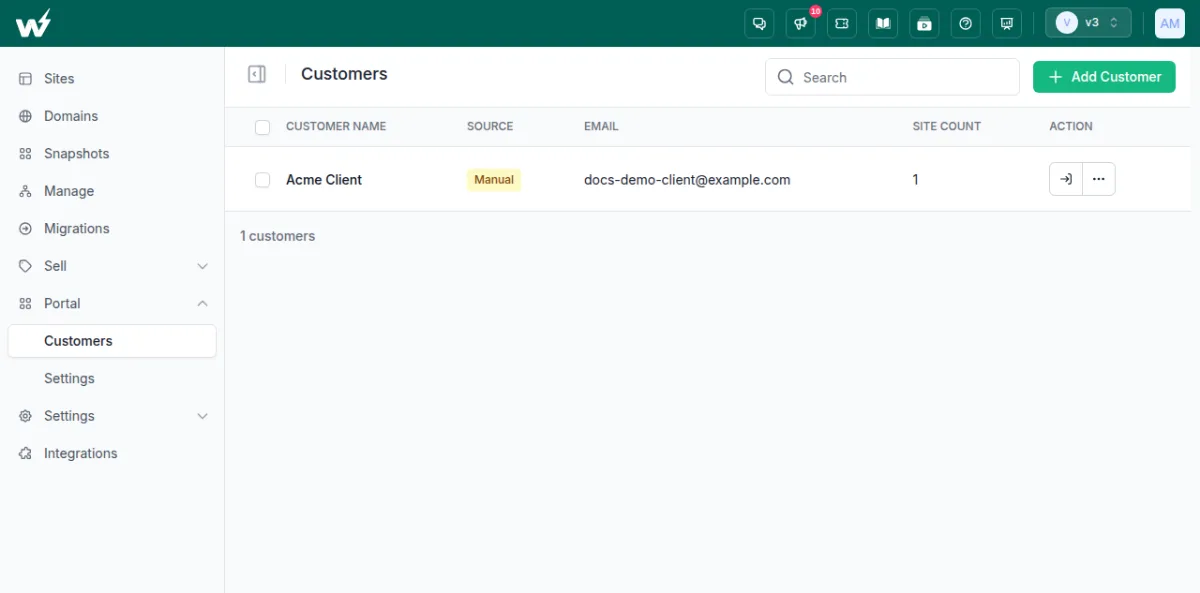The height and width of the screenshot is (593, 1200).
Task: Click the Migrations arrow-circle icon
Action: click(26, 228)
